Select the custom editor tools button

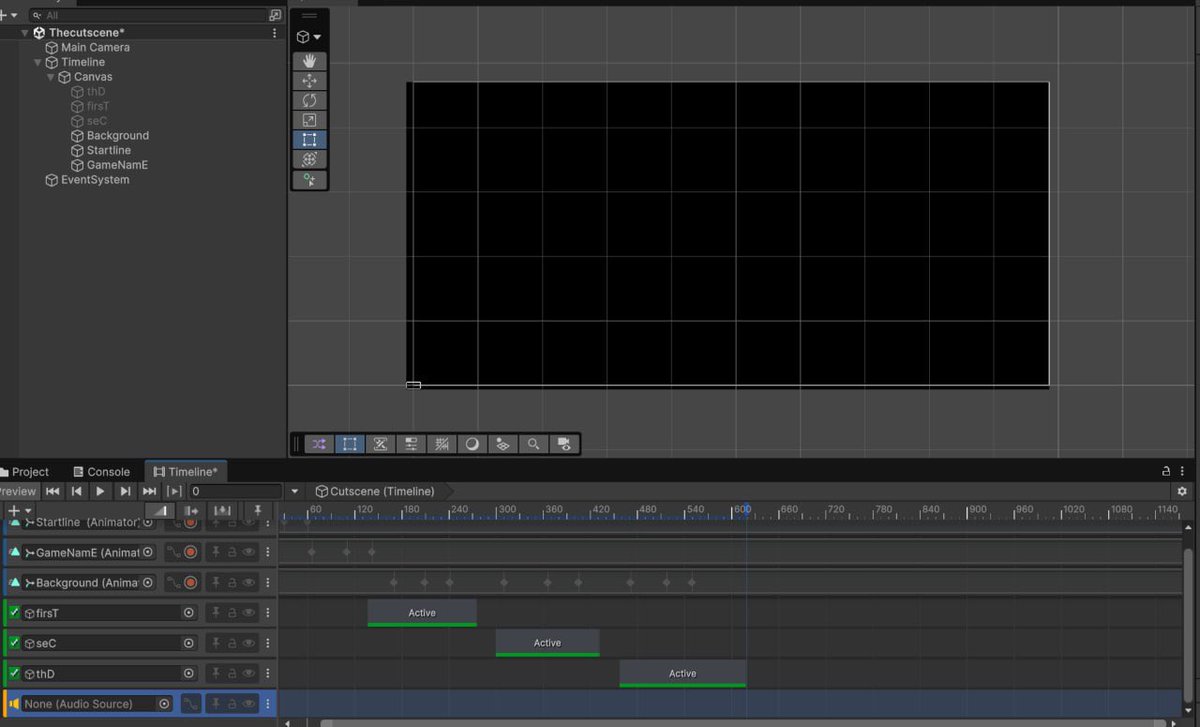[309, 180]
